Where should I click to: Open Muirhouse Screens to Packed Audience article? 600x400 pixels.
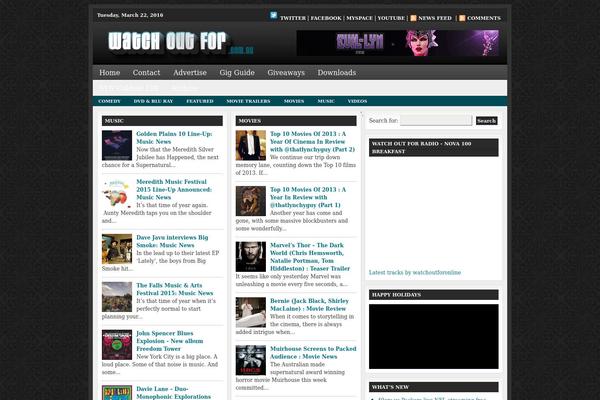[313, 353]
